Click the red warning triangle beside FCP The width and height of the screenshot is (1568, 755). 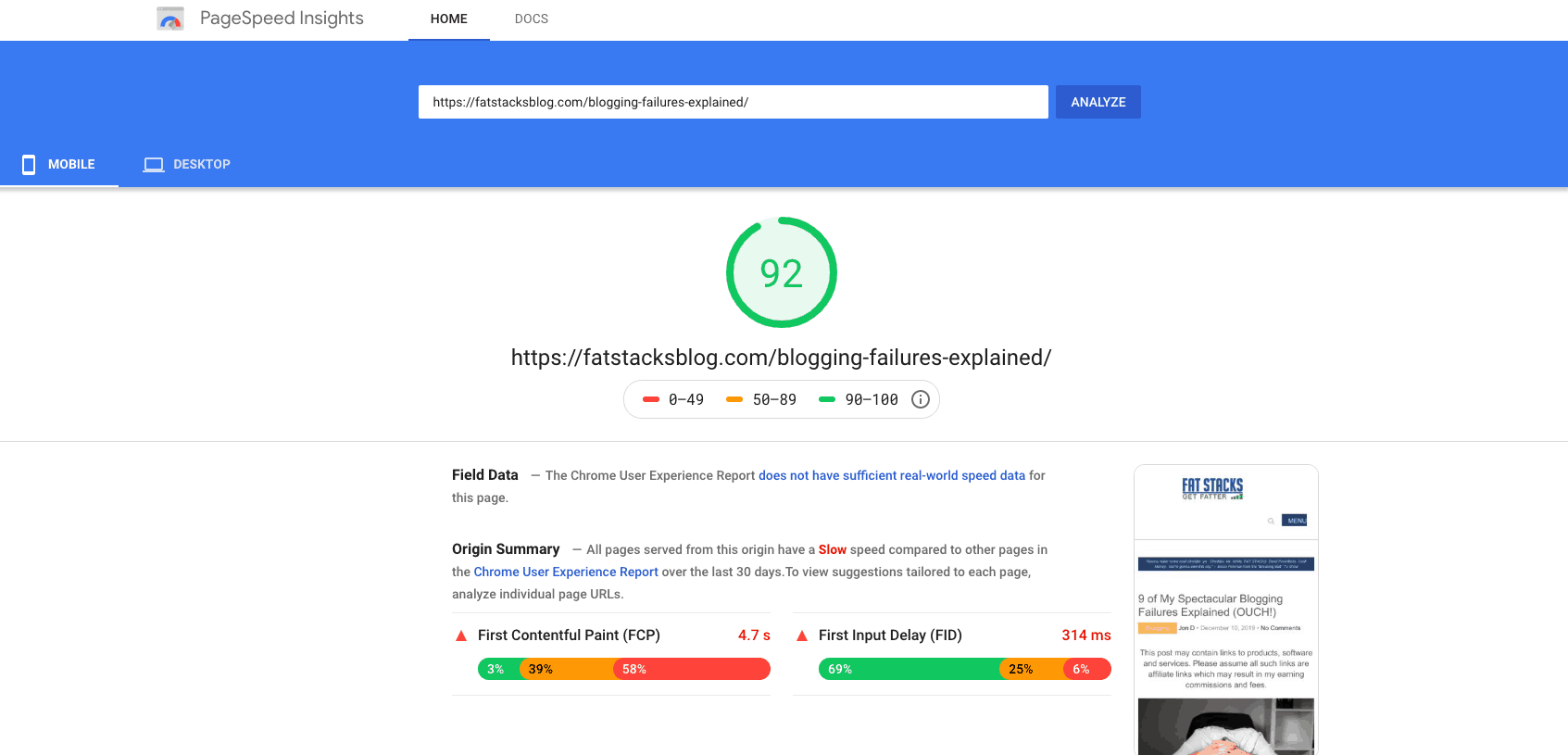460,635
